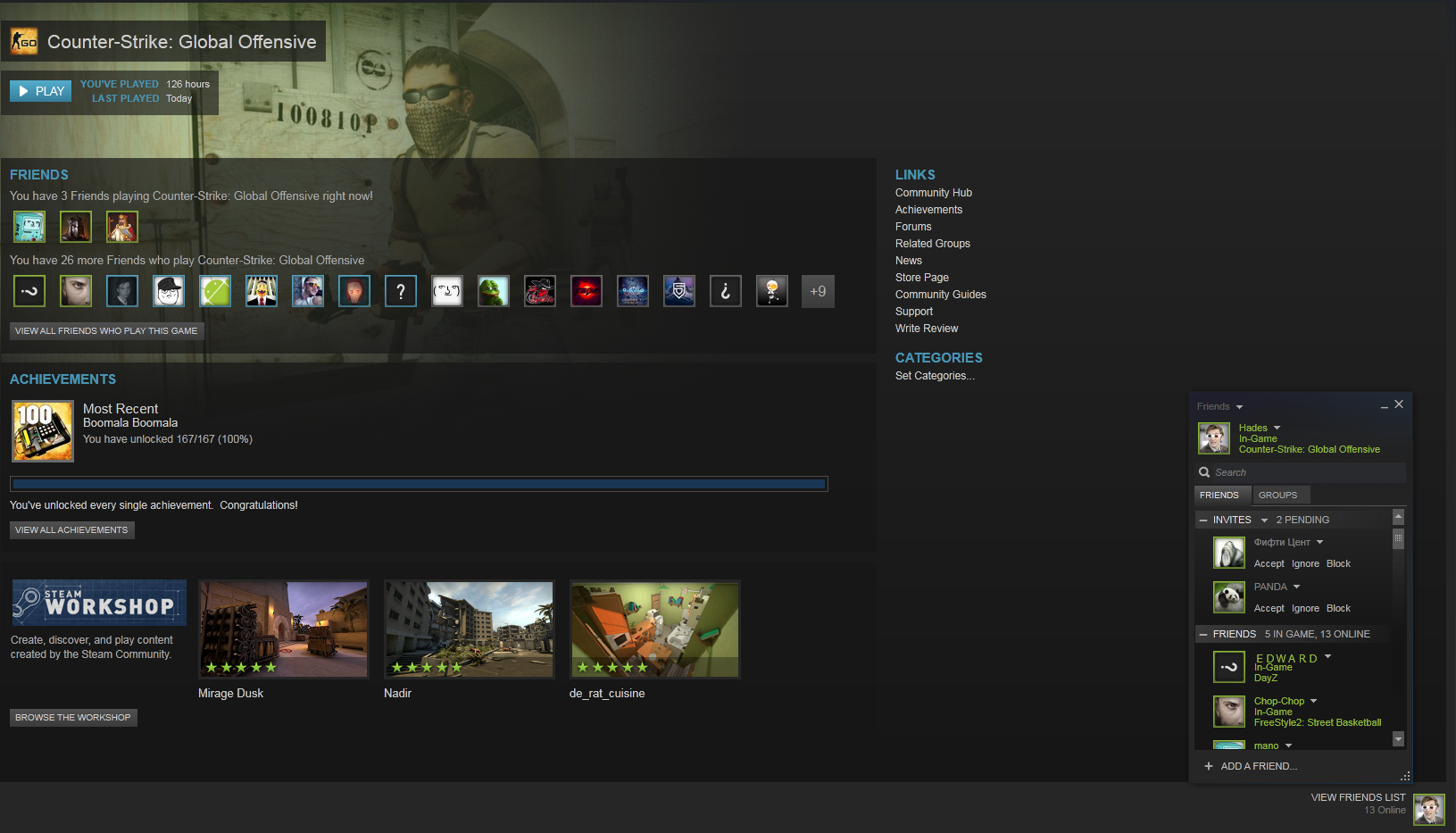Click Chop-Chop's avatar in friends list
This screenshot has height=833, width=1456.
pos(1229,712)
